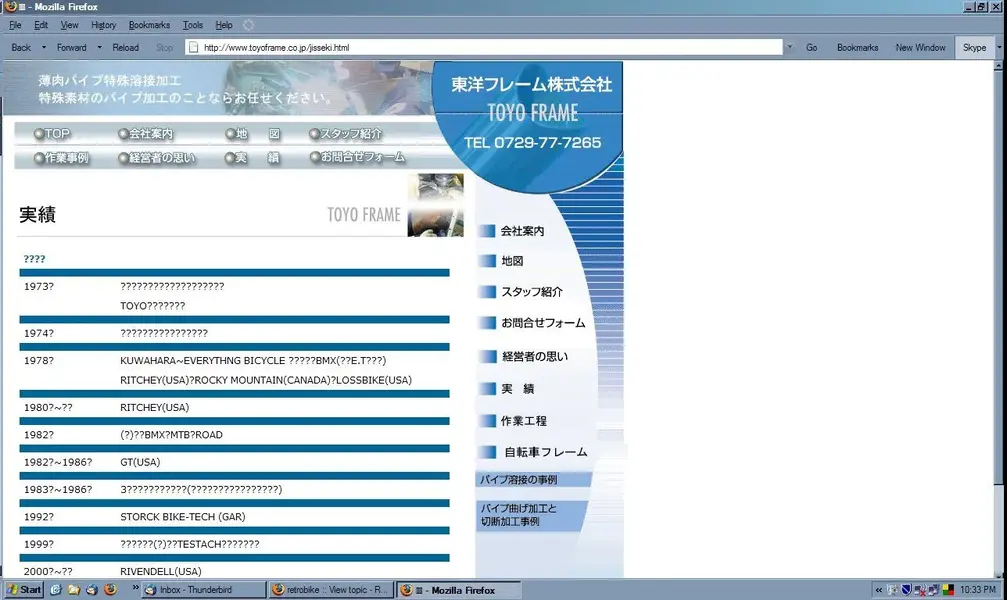Expand the address bar history dropdown
Viewport: 1007px width, 600px height.
[x=790, y=48]
